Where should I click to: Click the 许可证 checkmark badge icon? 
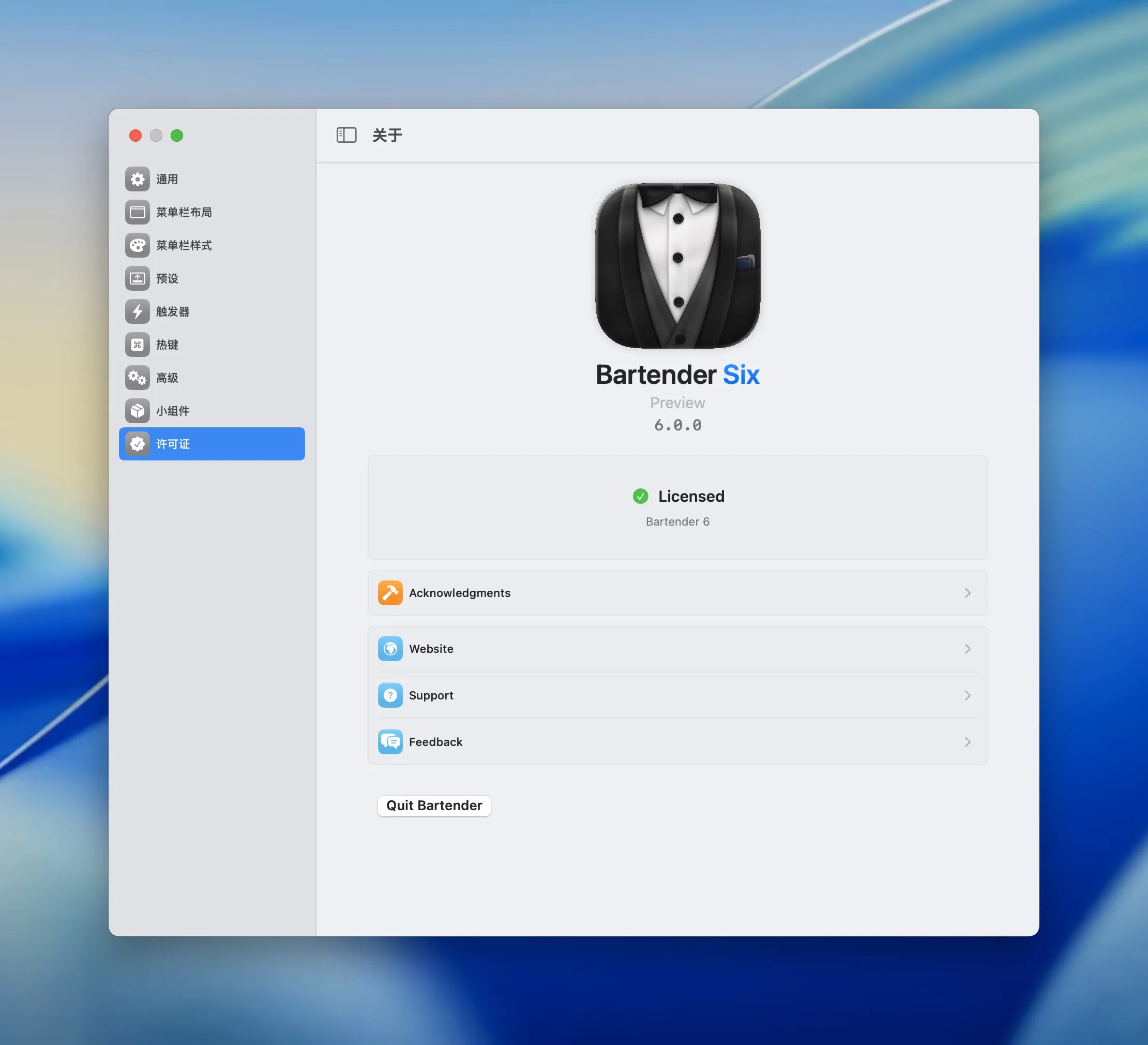pyautogui.click(x=137, y=444)
